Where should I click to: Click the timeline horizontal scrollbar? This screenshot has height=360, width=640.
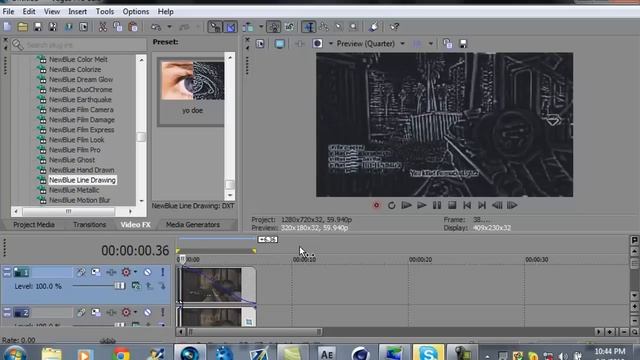point(254,332)
